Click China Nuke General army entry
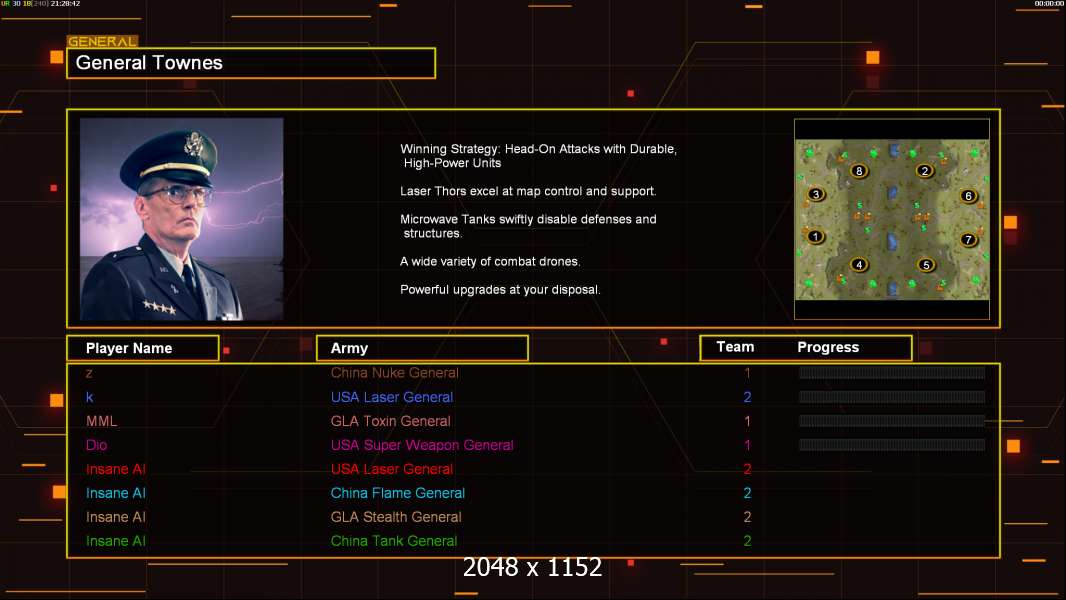Image resolution: width=1066 pixels, height=600 pixels. click(x=394, y=373)
